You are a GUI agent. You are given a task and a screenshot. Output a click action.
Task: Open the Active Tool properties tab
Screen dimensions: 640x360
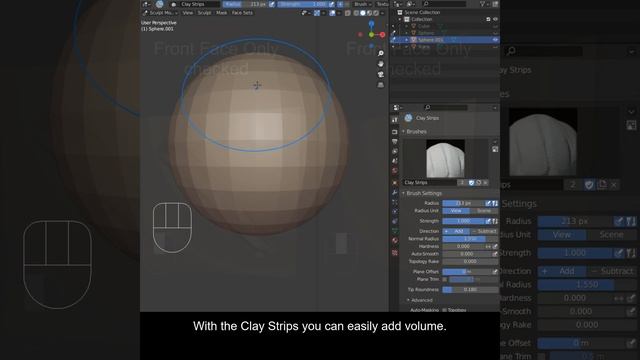(395, 120)
